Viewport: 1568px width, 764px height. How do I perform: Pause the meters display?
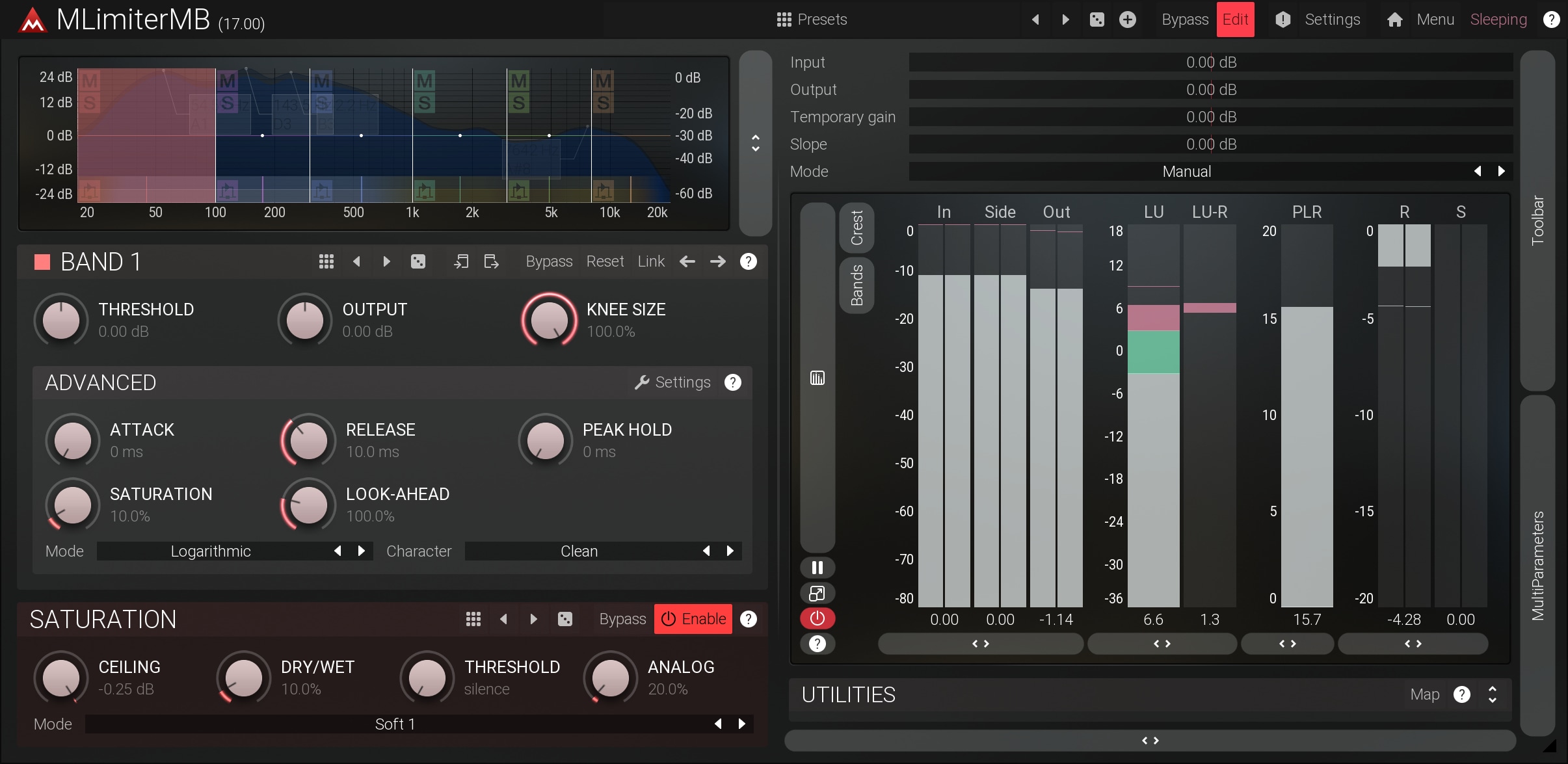pyautogui.click(x=817, y=568)
